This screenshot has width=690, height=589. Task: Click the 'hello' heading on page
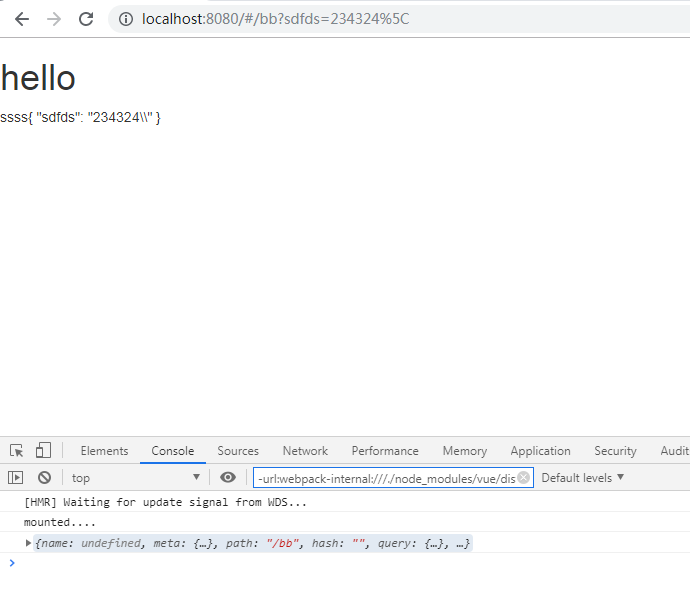pos(38,78)
